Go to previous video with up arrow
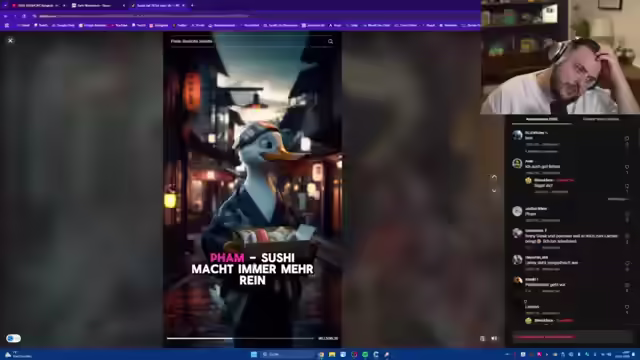This screenshot has height=360, width=640. point(494,177)
